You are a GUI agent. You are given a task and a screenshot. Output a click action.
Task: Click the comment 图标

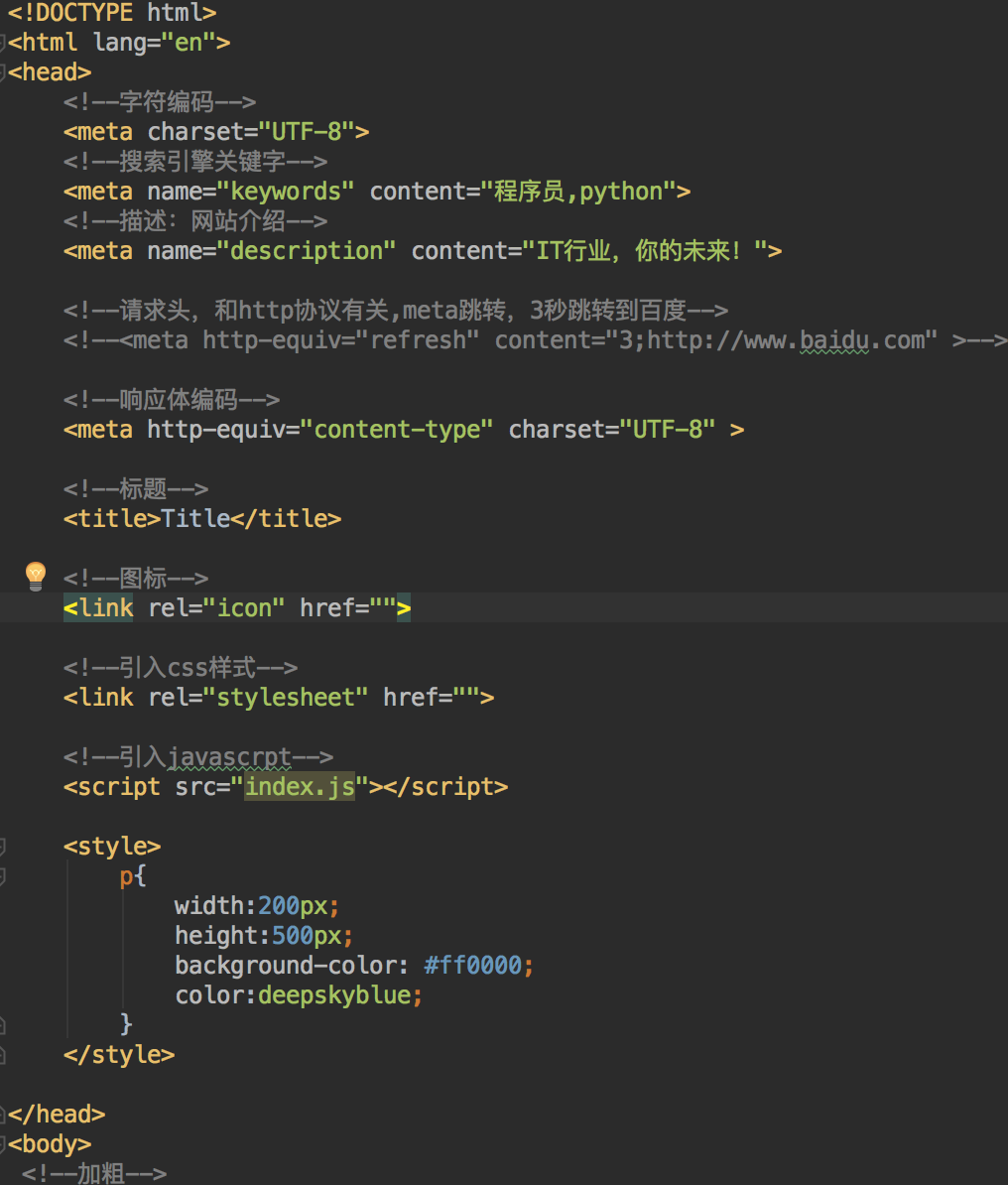coord(136,579)
